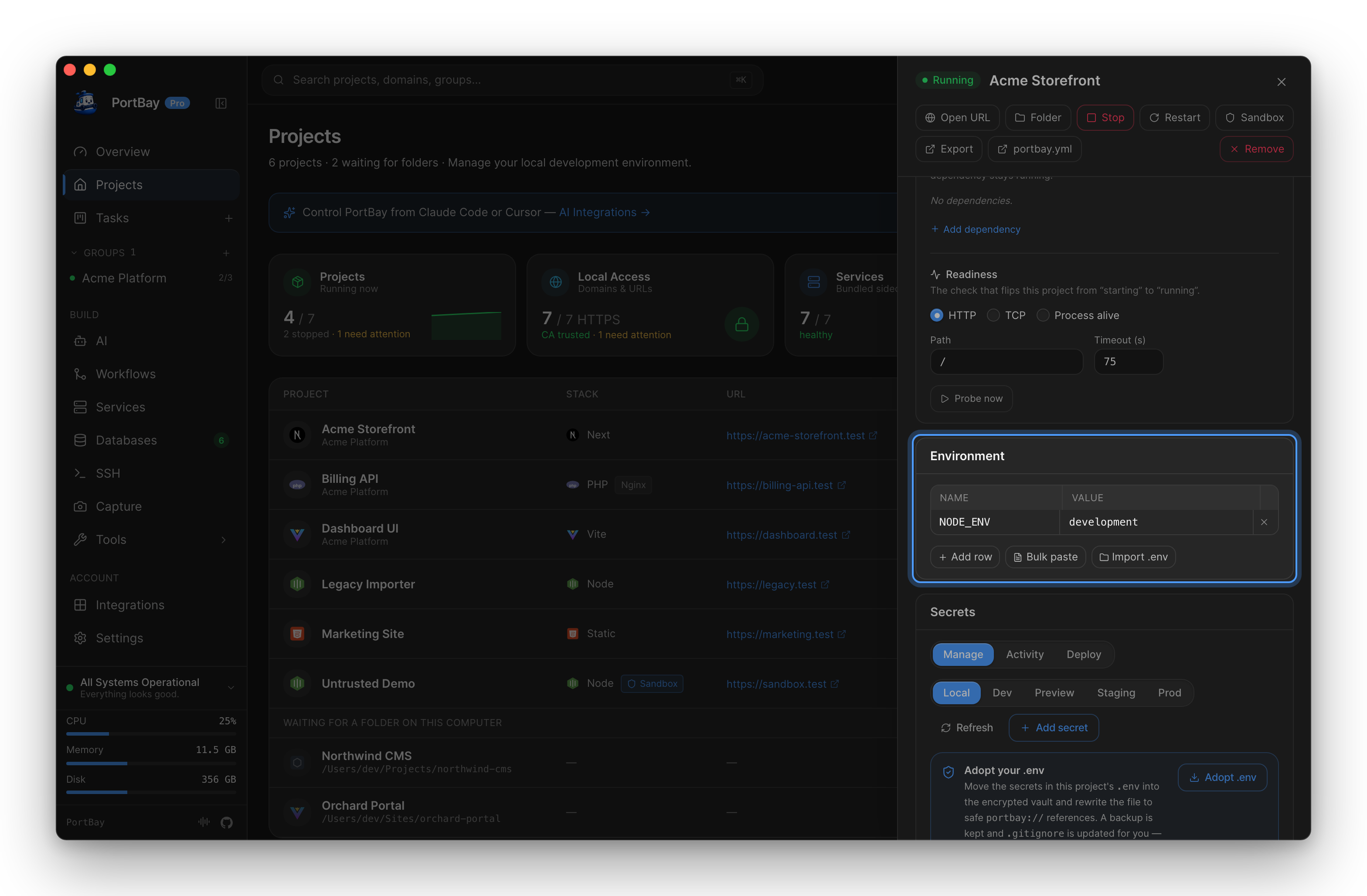Open the billing-api.test URL
Screen dimensions: 1367x896
(x=779, y=485)
